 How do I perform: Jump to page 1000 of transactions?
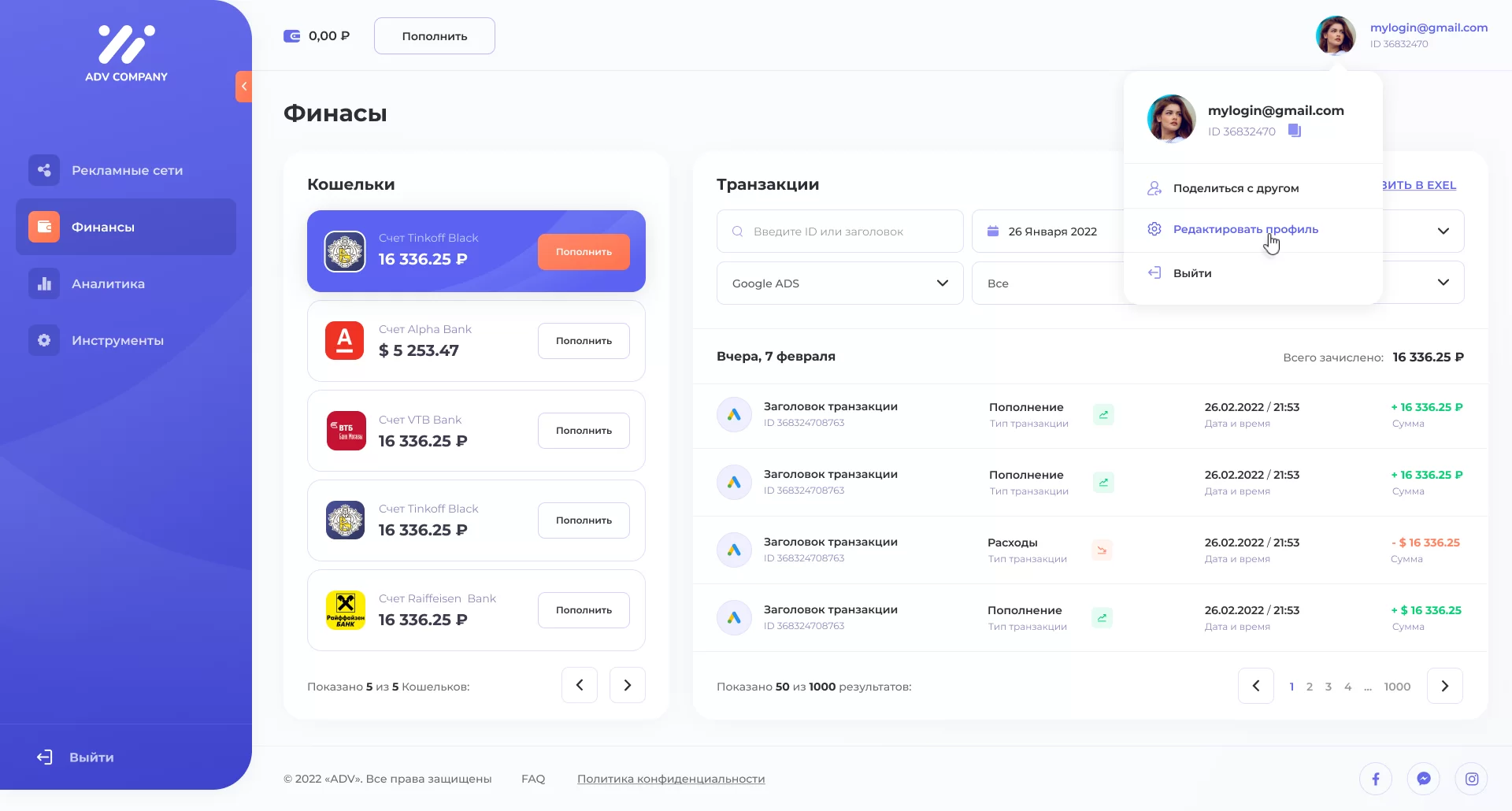coord(1397,687)
